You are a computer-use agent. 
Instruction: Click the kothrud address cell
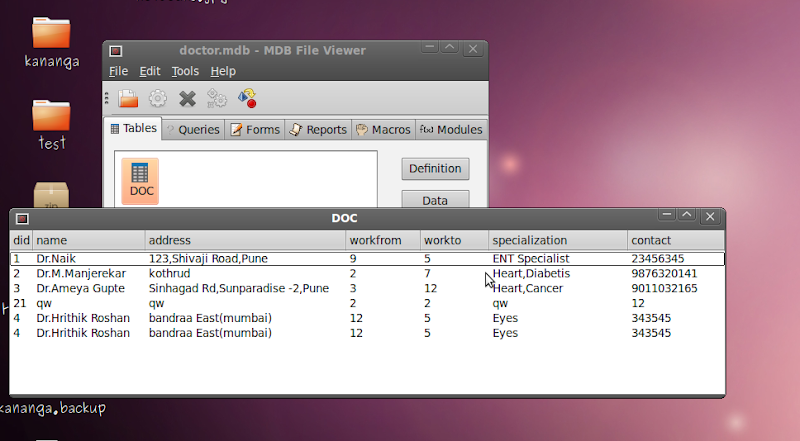169,274
